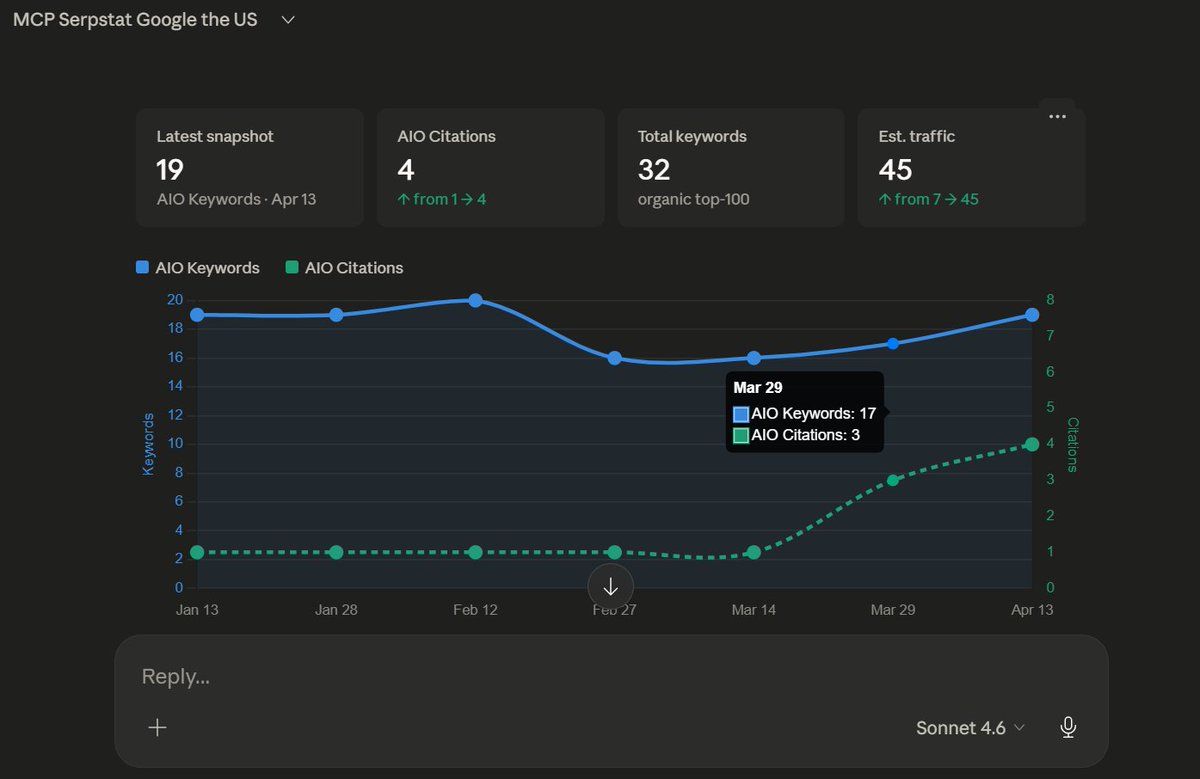
Task: Toggle AIO Keywords legend series
Action: pos(198,268)
